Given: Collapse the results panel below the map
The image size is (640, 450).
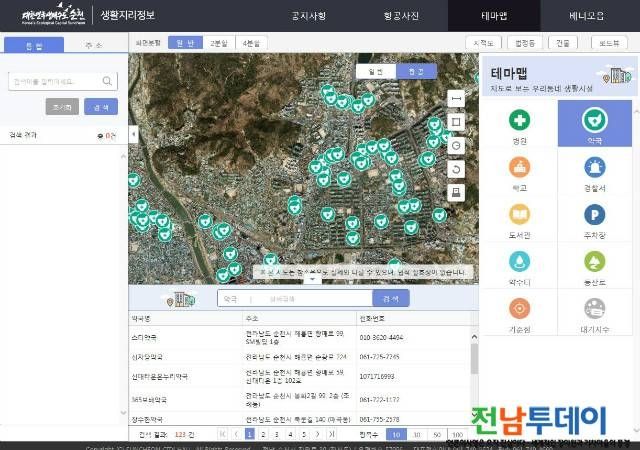Looking at the screenshot, I should pyautogui.click(x=312, y=281).
